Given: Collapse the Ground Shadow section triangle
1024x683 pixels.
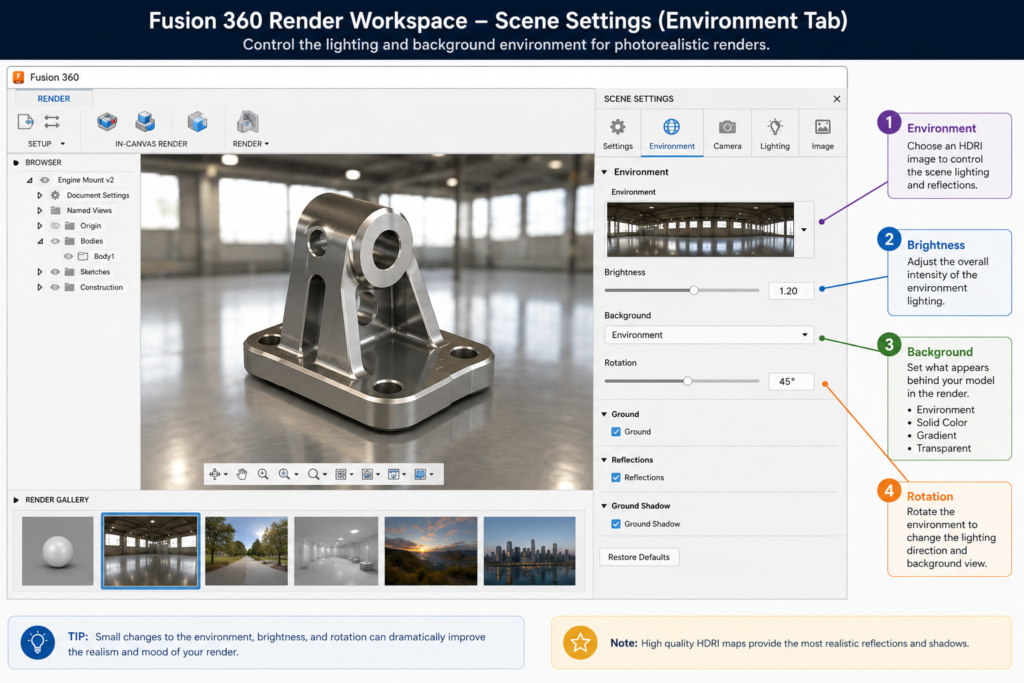Looking at the screenshot, I should click(604, 506).
